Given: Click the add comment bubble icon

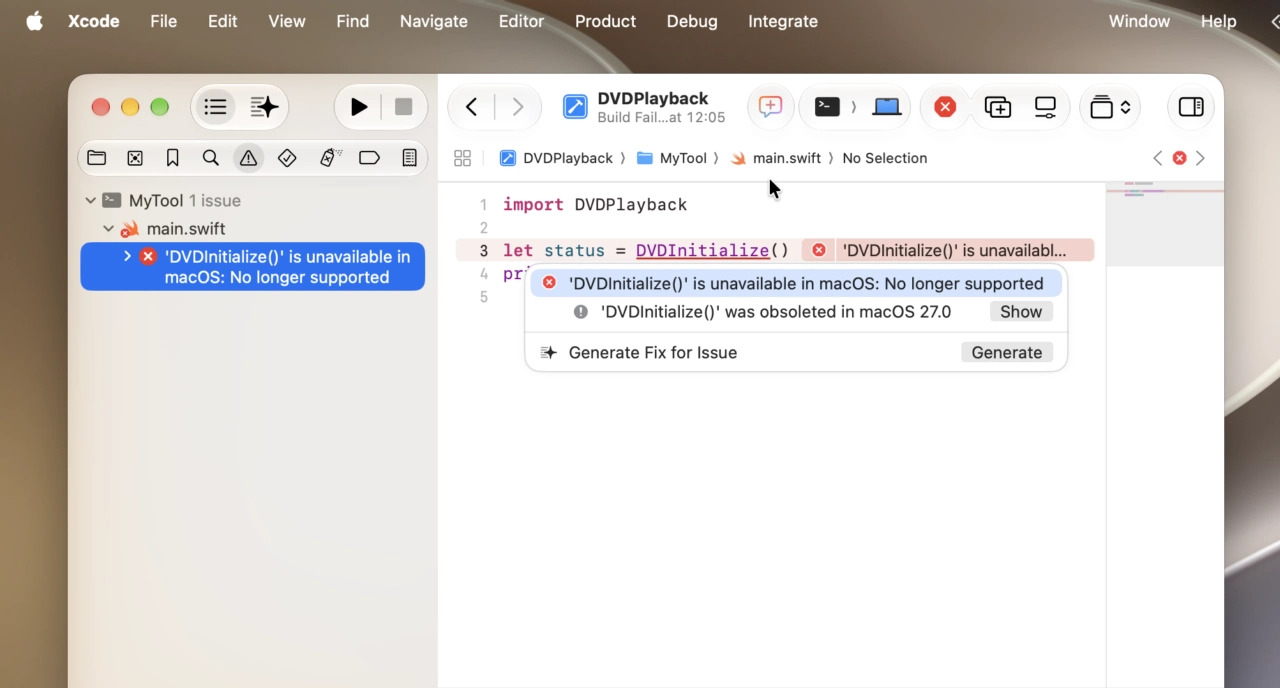Looking at the screenshot, I should 770,107.
